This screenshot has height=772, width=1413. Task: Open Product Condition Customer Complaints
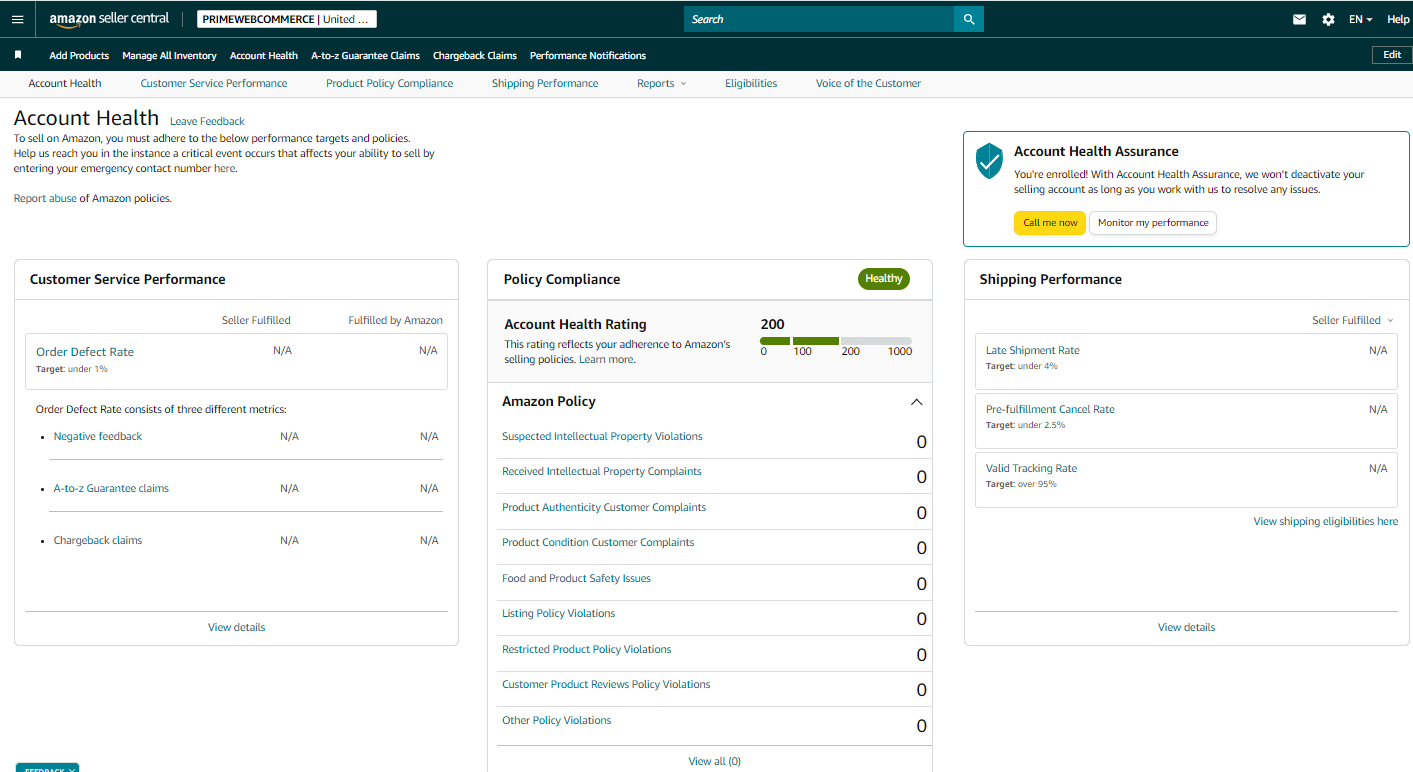(598, 542)
